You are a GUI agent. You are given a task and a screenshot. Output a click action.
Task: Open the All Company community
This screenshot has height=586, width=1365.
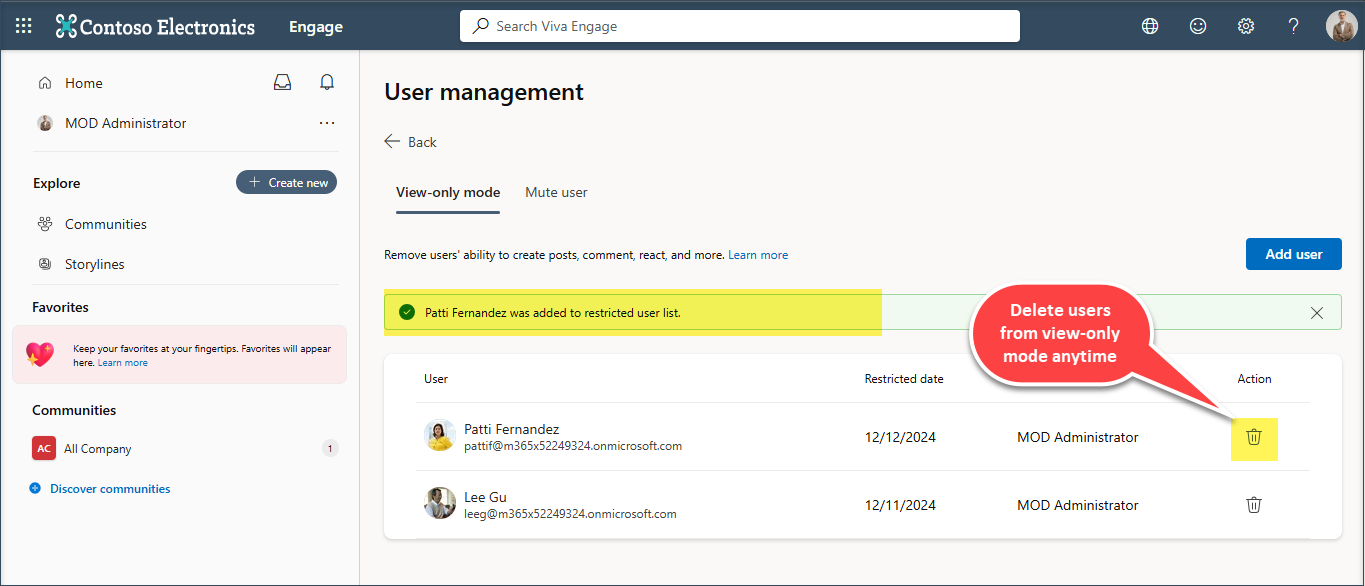(97, 449)
